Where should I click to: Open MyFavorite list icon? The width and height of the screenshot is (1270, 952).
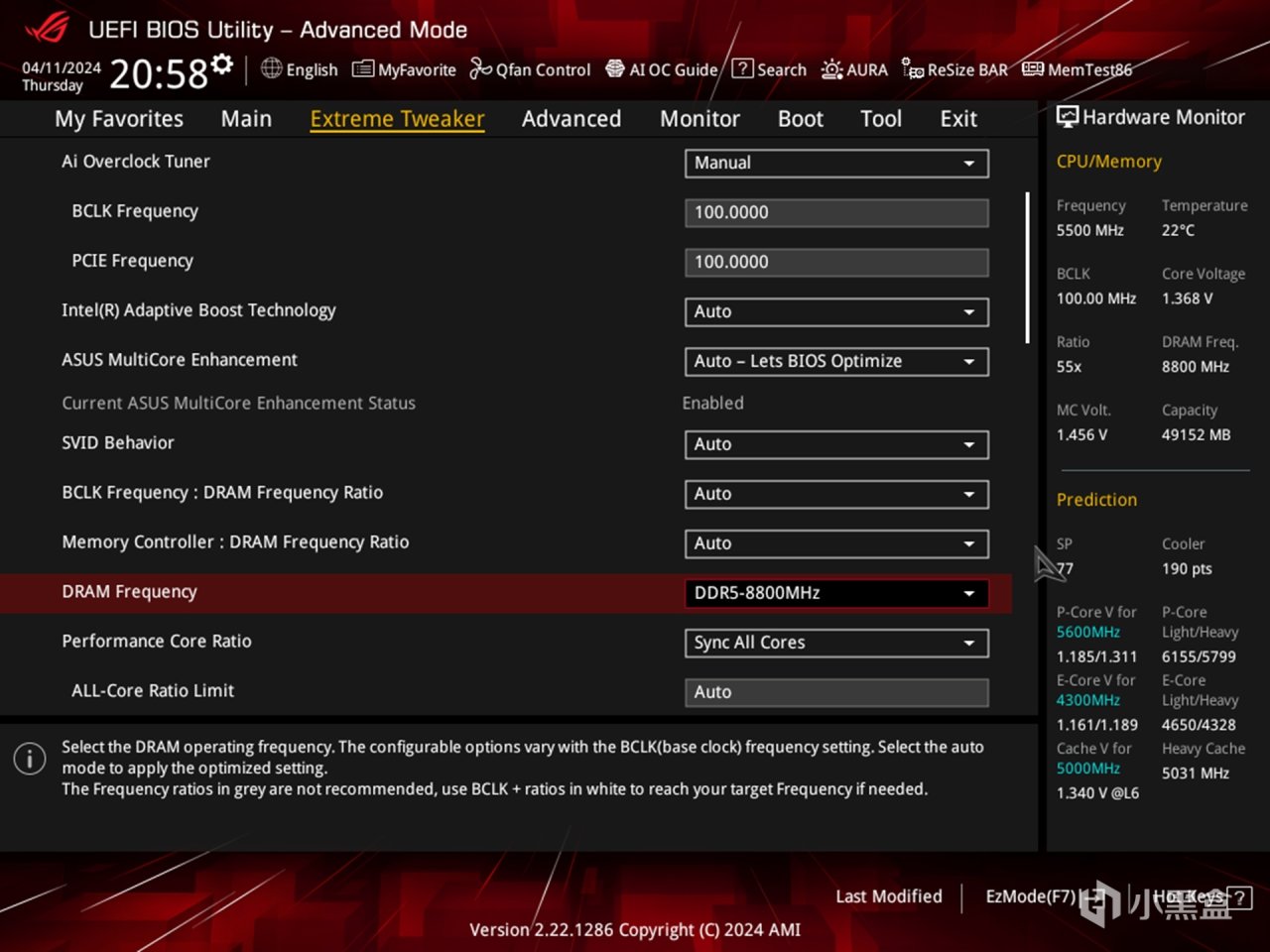[363, 68]
